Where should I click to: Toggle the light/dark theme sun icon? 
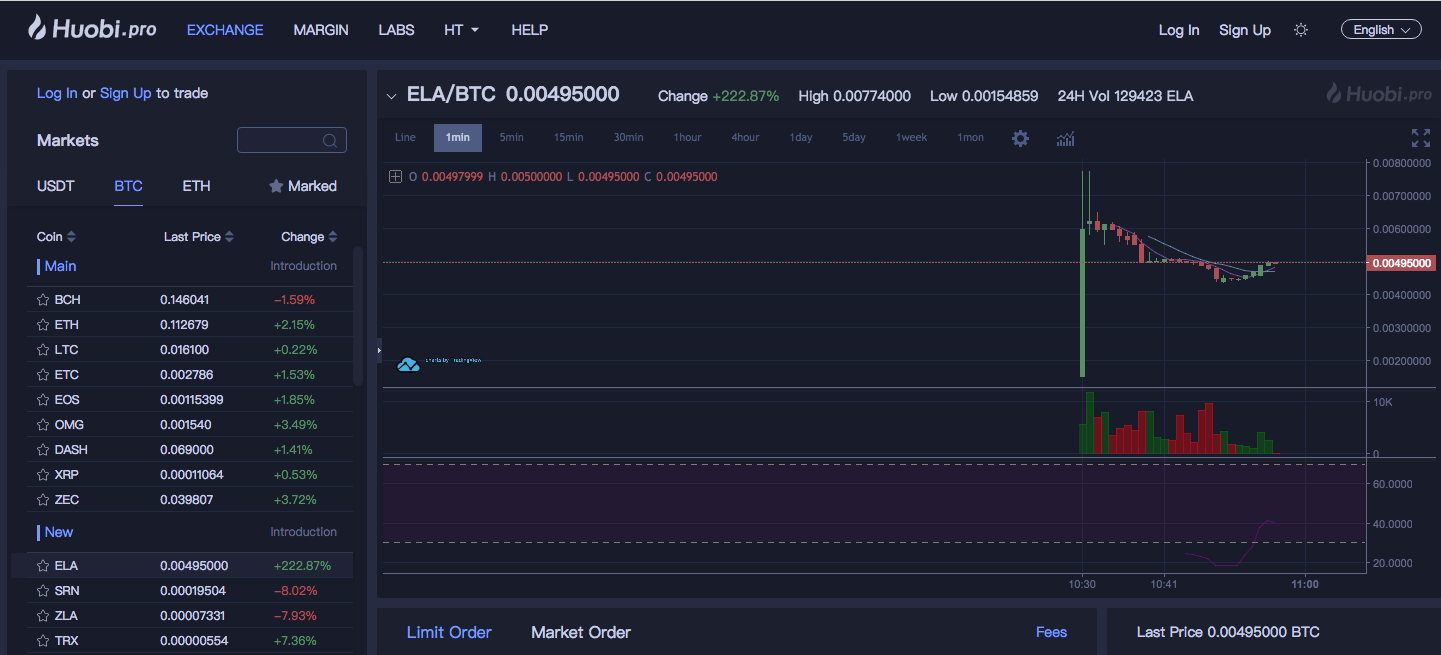1301,30
